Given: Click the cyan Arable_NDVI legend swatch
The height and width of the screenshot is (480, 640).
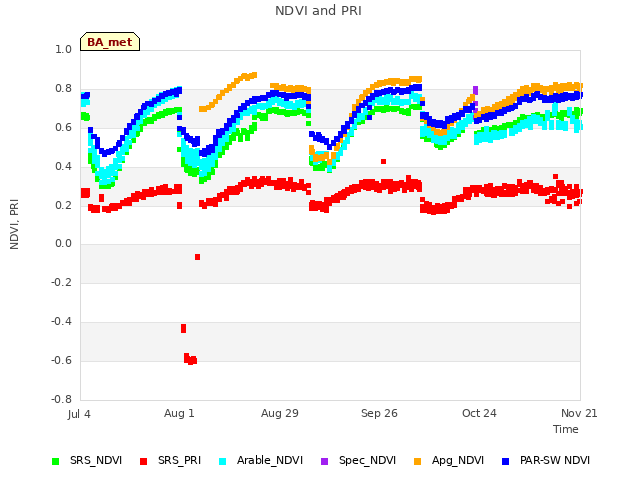Looking at the screenshot, I should tap(222, 461).
